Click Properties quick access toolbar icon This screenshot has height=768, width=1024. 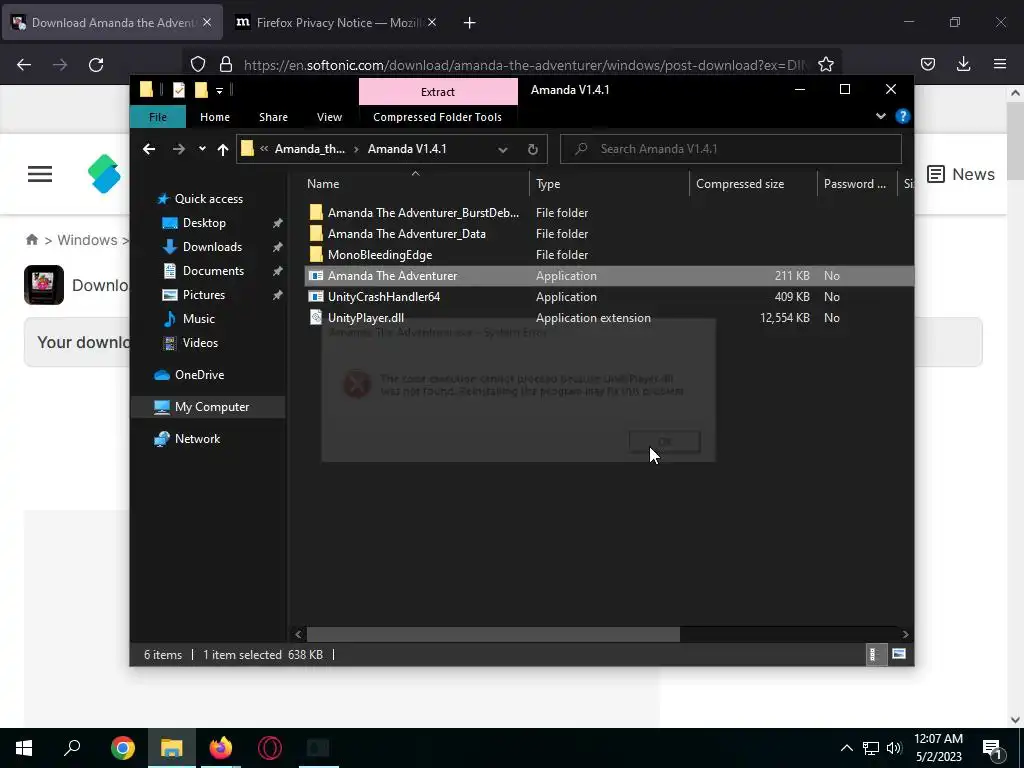[x=178, y=89]
